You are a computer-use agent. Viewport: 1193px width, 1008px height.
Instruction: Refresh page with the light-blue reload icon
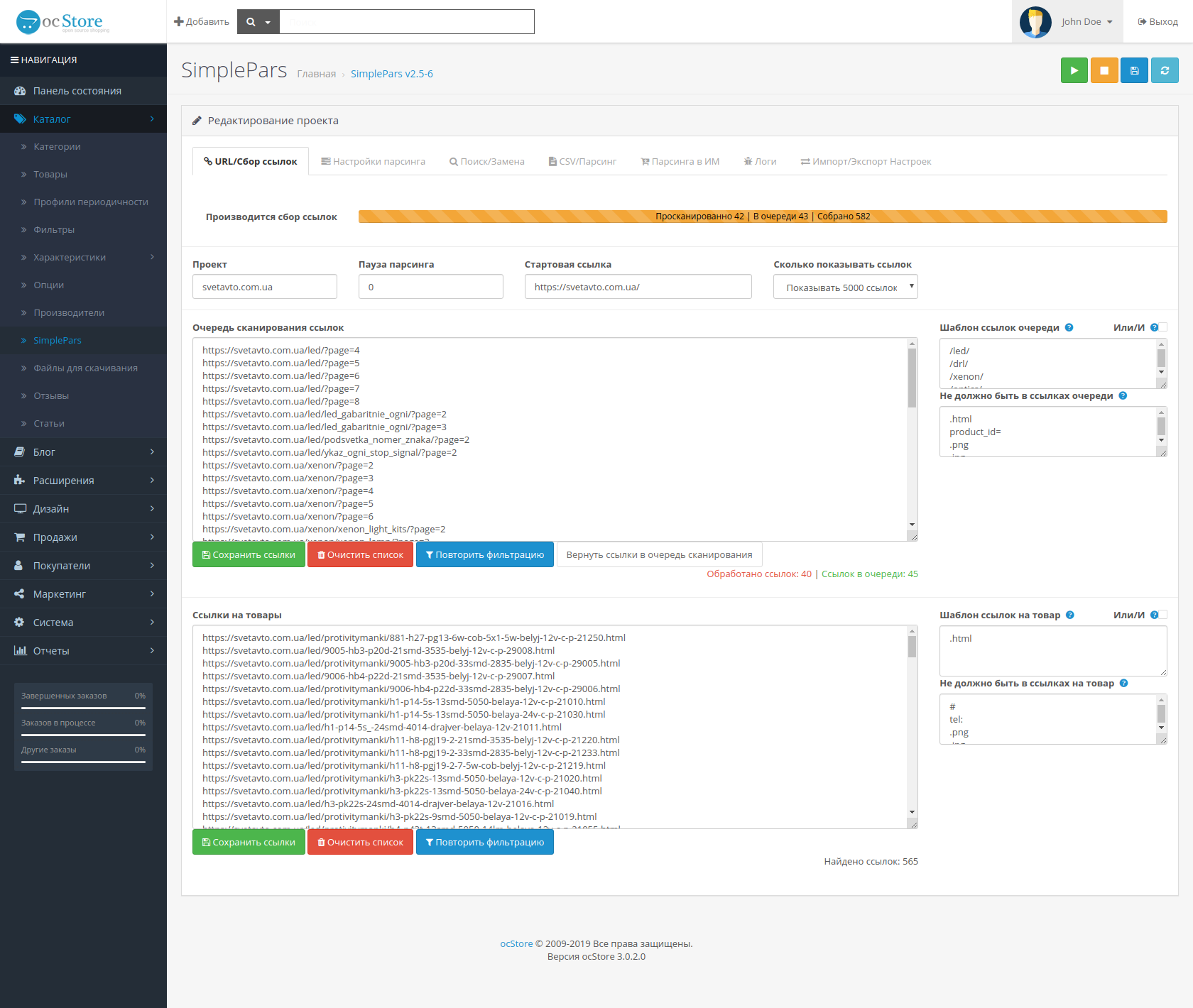pyautogui.click(x=1165, y=70)
